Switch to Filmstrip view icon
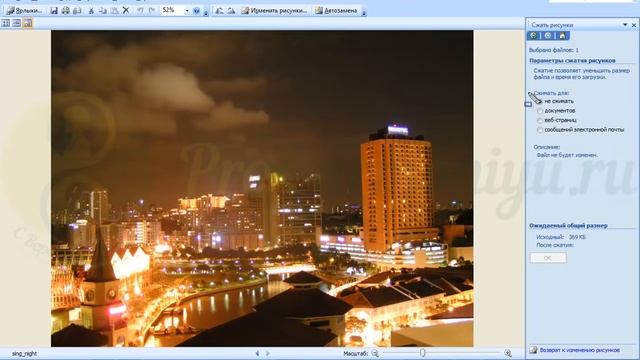 16,23
